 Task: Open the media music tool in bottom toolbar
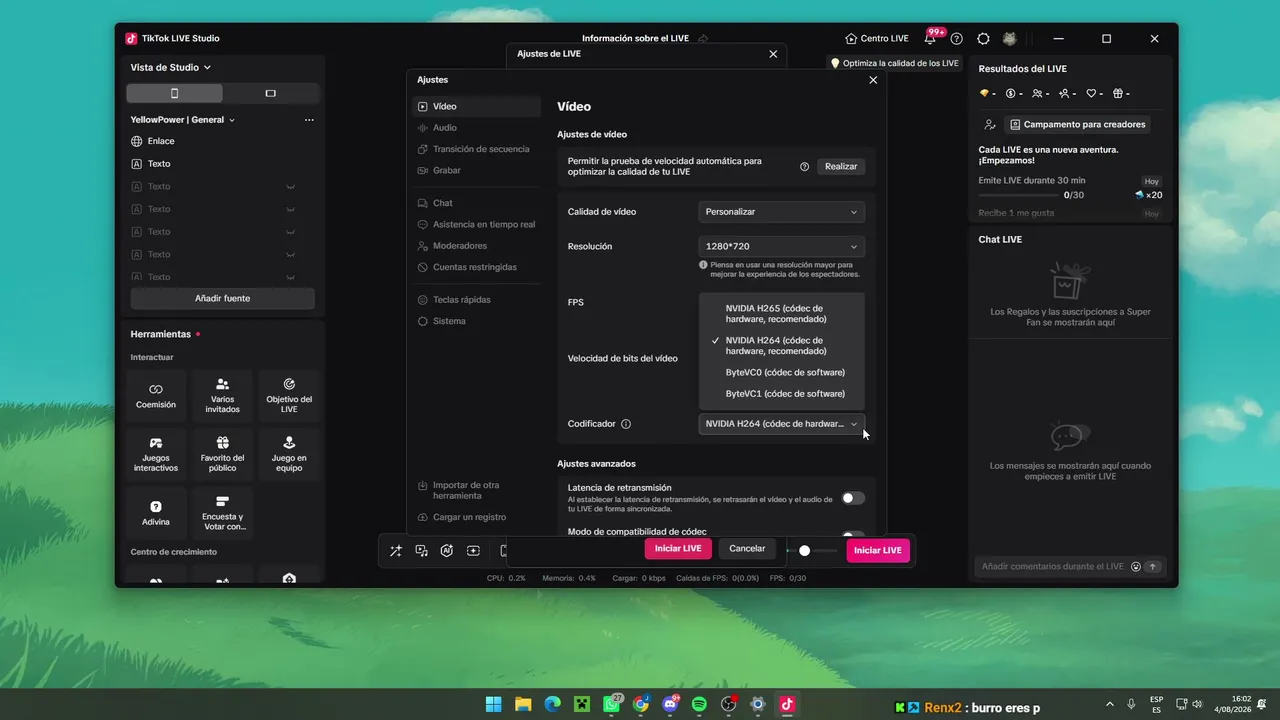pyautogui.click(x=422, y=550)
